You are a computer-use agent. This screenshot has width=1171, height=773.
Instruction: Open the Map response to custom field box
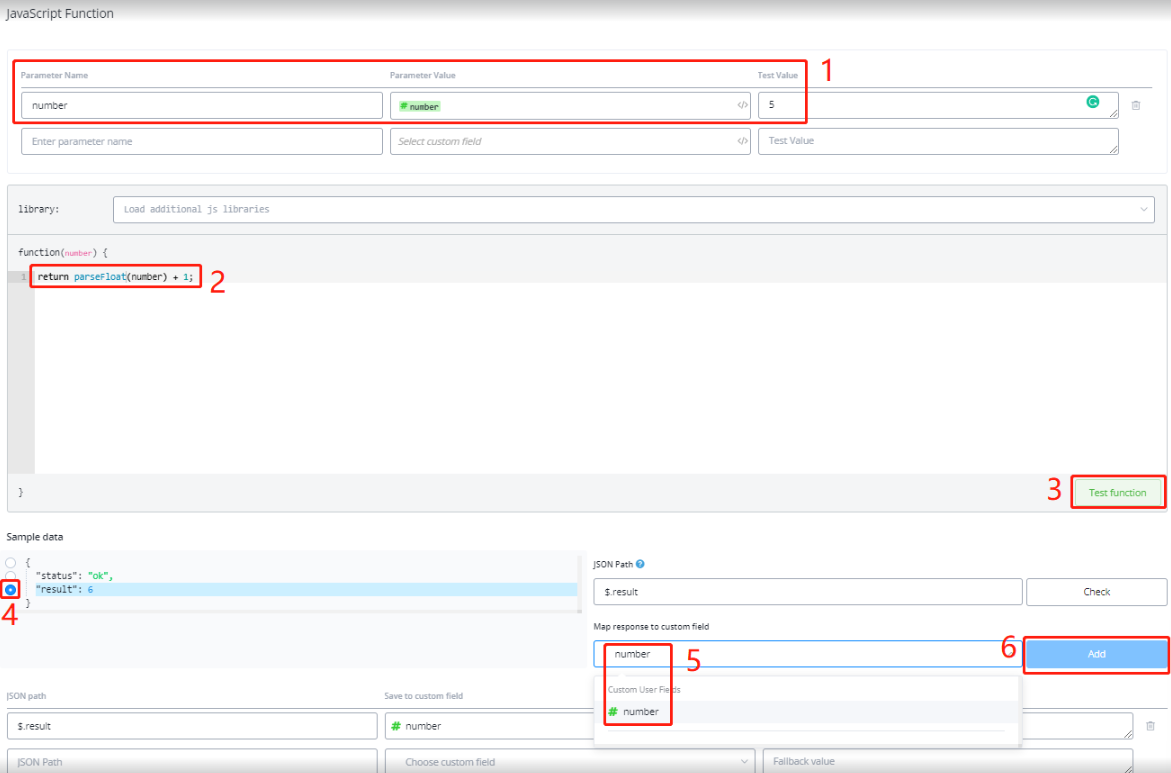(x=807, y=654)
